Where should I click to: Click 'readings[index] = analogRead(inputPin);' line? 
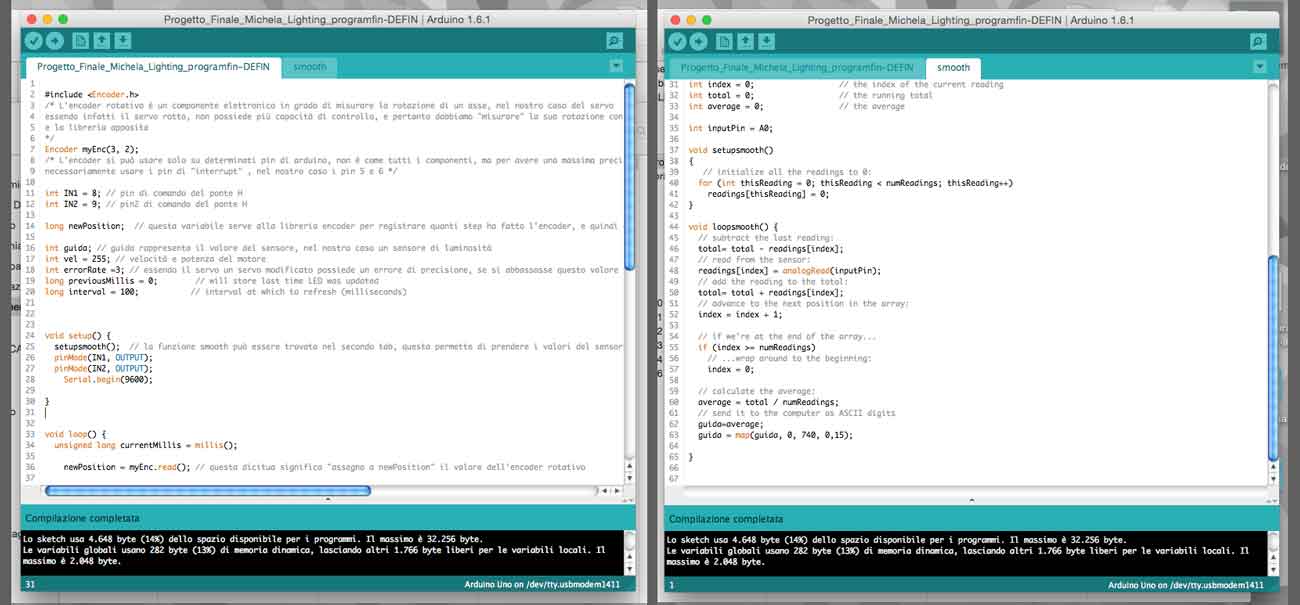[789, 270]
